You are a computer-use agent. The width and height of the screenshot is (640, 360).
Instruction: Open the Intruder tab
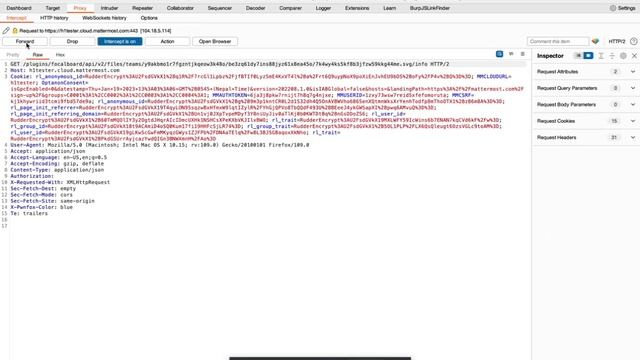click(x=109, y=8)
